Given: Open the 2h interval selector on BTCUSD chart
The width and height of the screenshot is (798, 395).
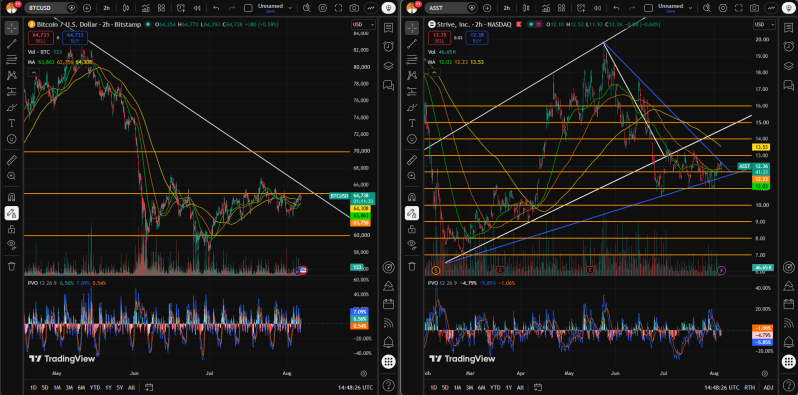Looking at the screenshot, I should click(106, 8).
